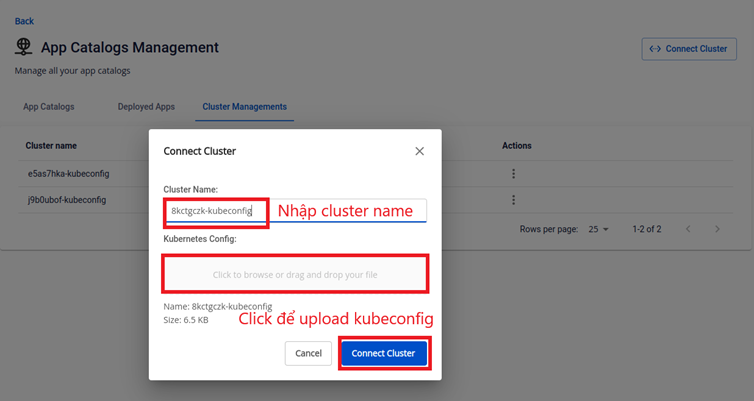Viewport: 754px width, 401px height.
Task: Go to the previous page of clusters
Action: 687,229
